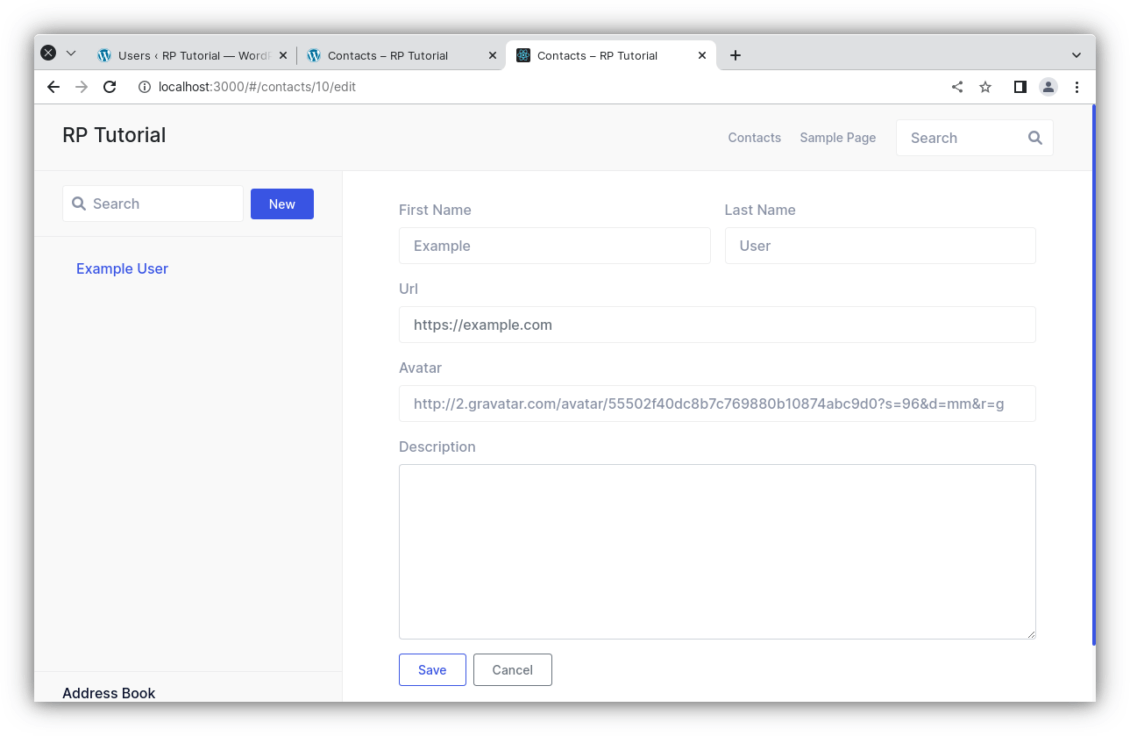1130x736 pixels.
Task: Click the browser back arrow
Action: (54, 87)
